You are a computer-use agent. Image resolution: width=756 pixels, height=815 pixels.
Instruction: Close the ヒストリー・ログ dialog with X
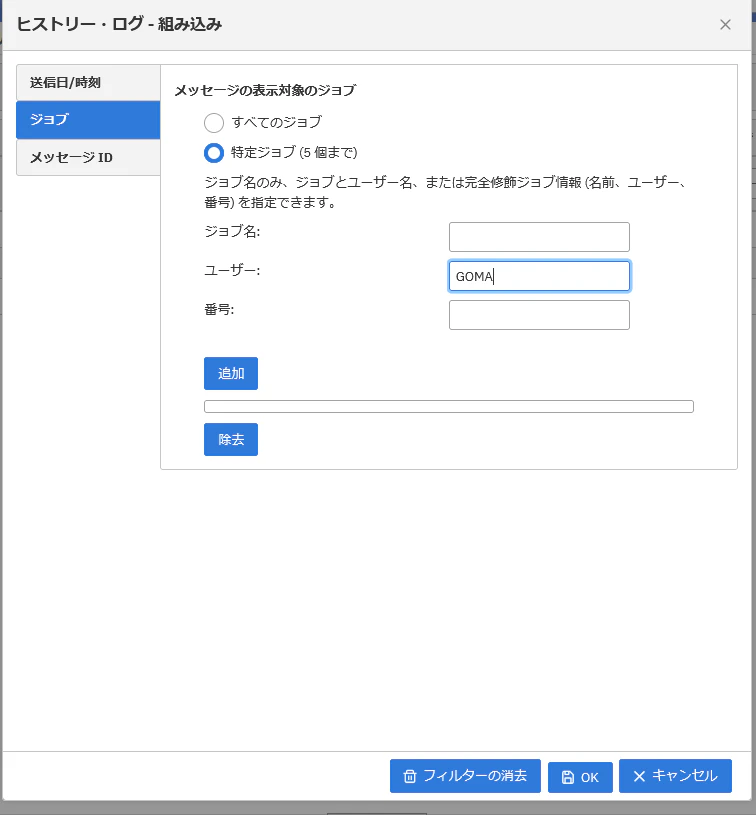[x=725, y=24]
